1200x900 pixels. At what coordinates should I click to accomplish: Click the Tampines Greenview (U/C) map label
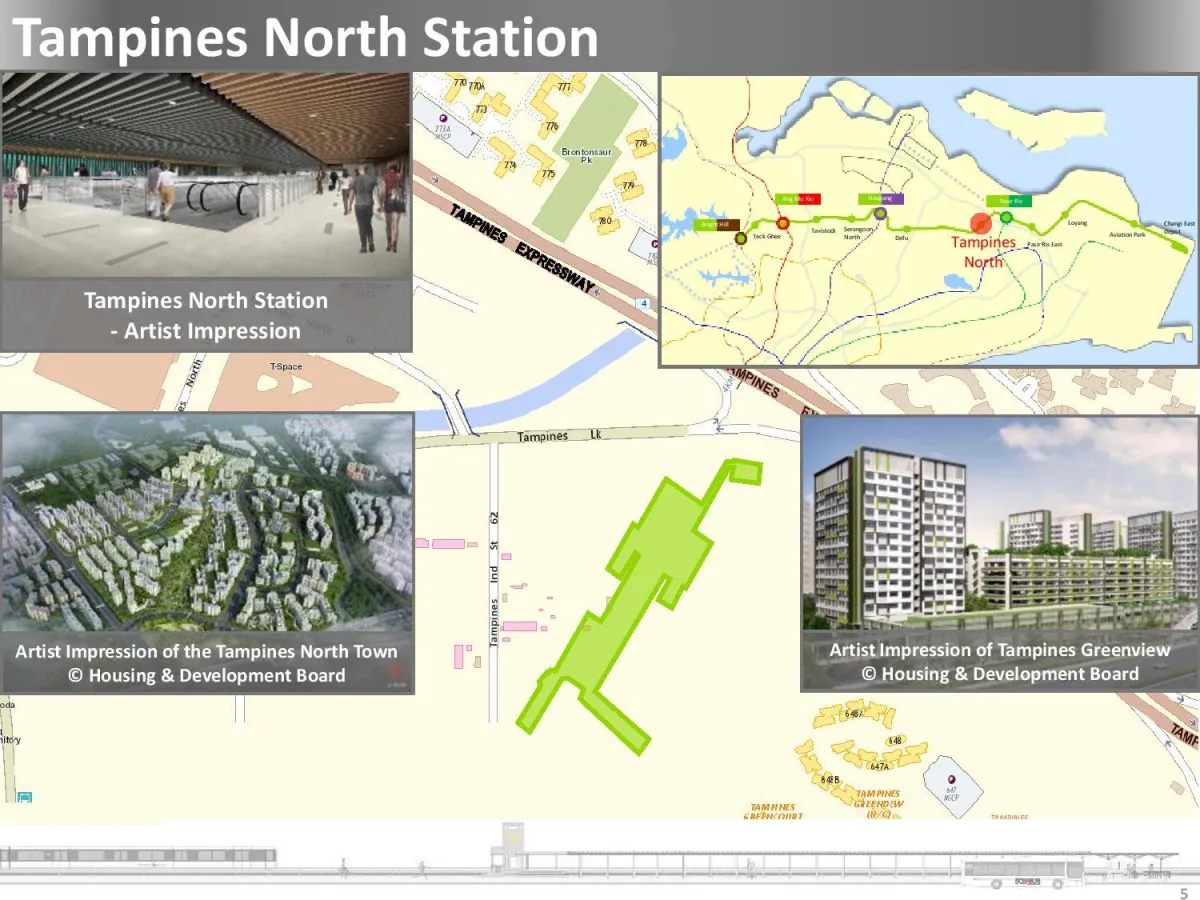pyautogui.click(x=879, y=804)
